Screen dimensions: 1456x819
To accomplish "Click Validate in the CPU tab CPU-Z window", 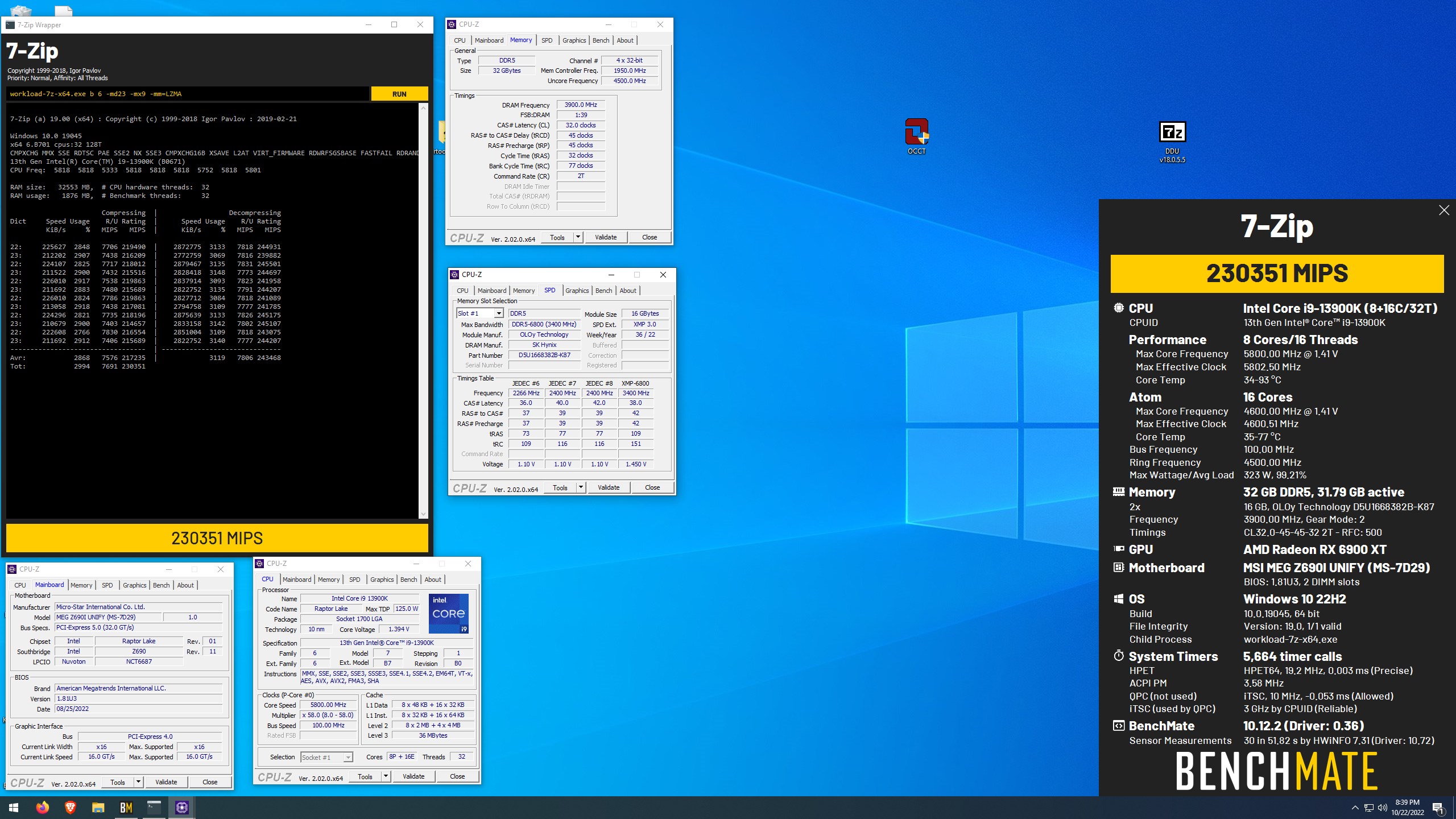I will pos(413,776).
